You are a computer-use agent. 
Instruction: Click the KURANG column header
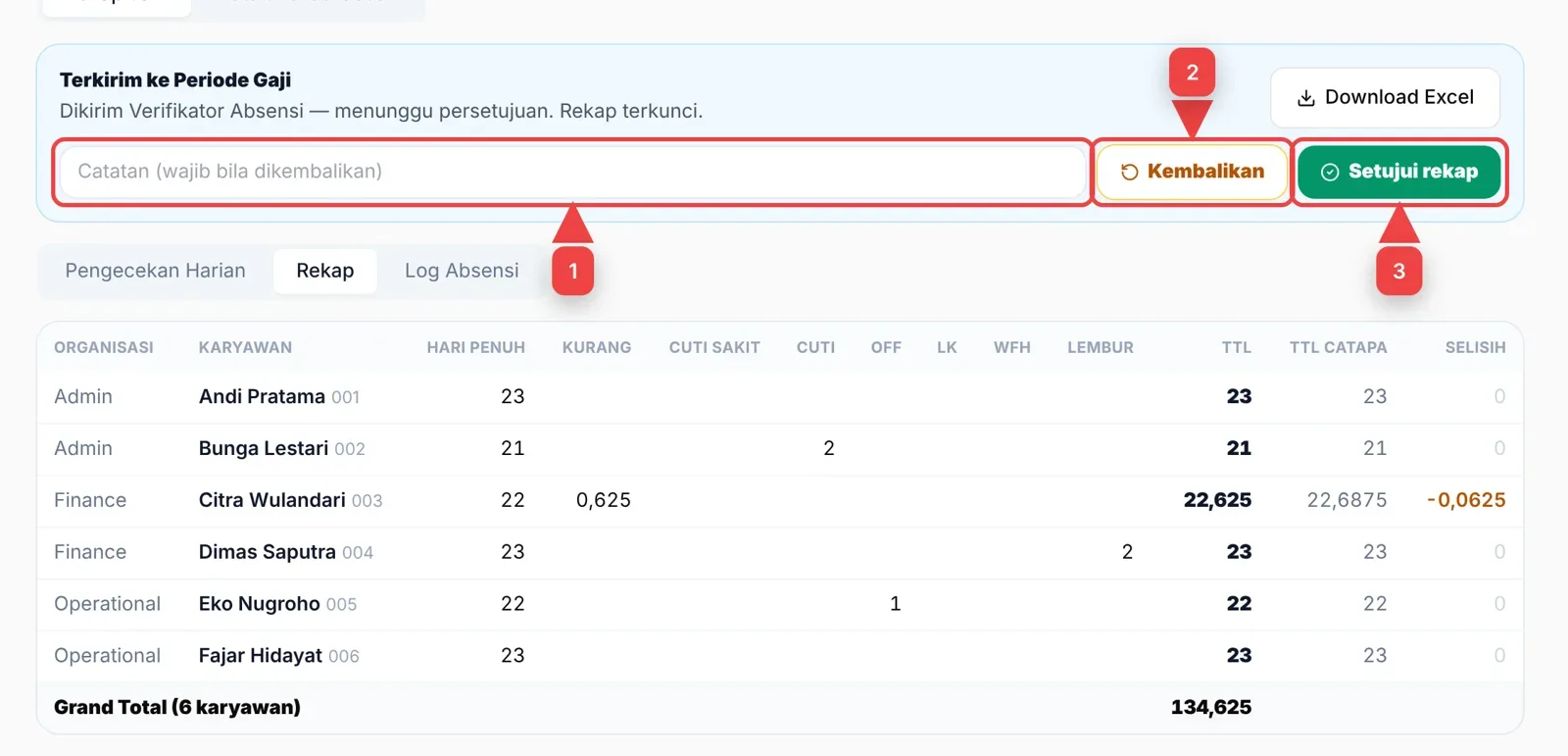[597, 347]
